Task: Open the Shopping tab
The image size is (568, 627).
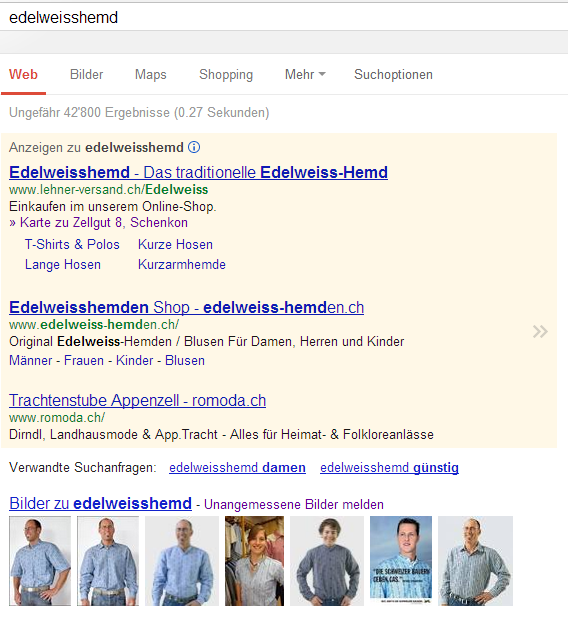Action: pyautogui.click(x=226, y=74)
